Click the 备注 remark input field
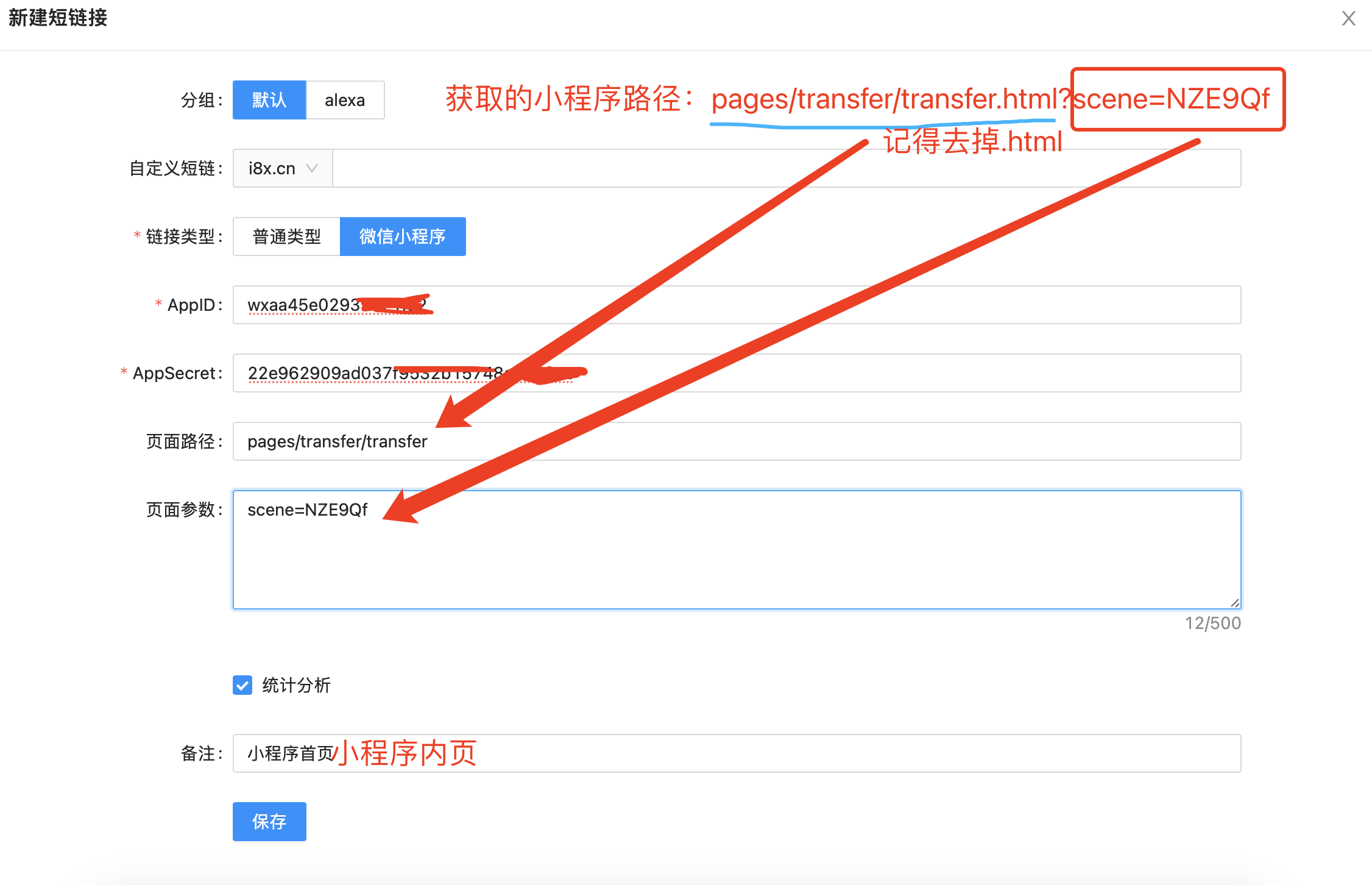This screenshot has width=1372, height=885. pyautogui.click(x=792, y=753)
